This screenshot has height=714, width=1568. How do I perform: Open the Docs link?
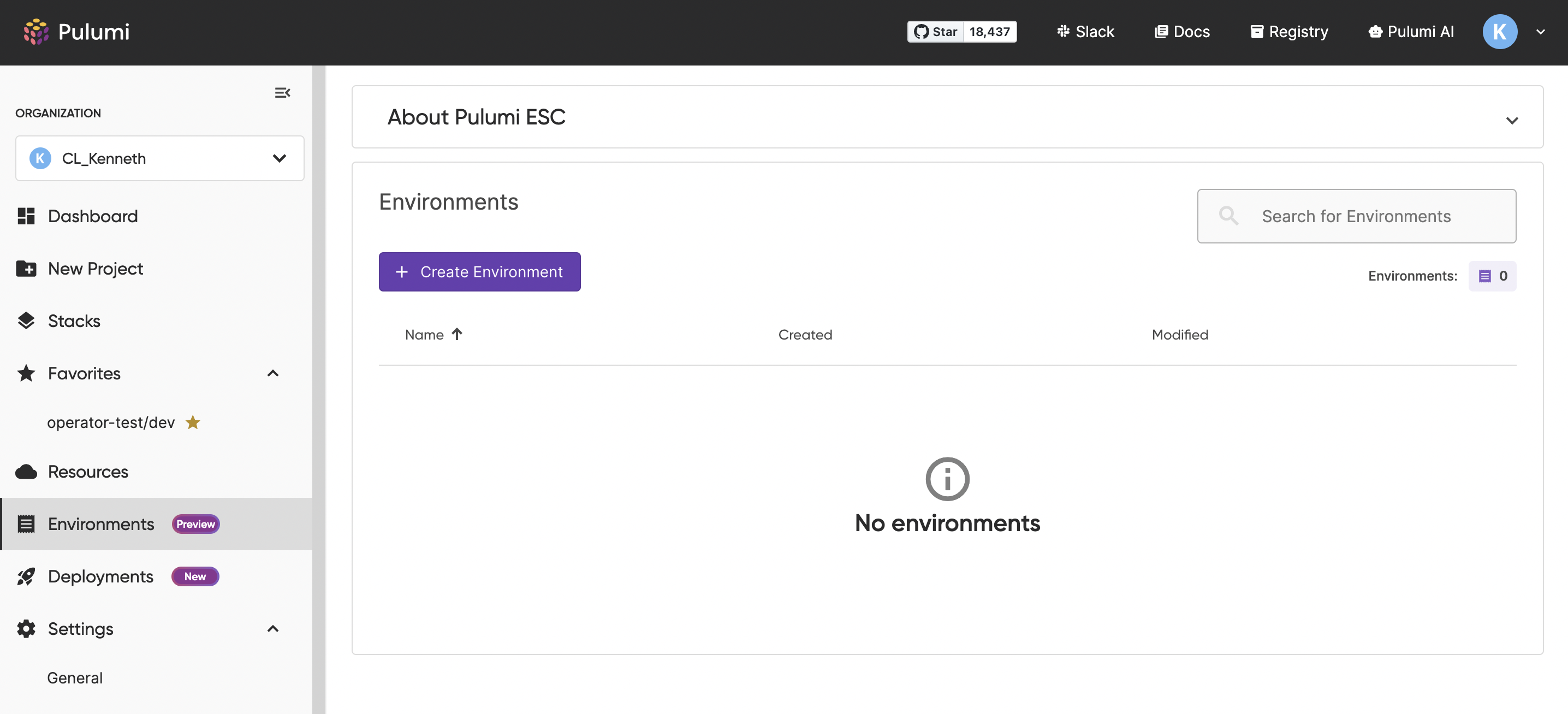1182,32
